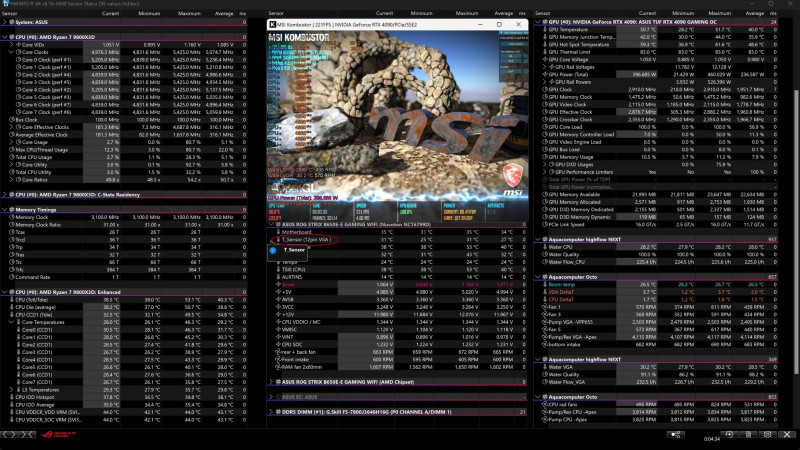The height and width of the screenshot is (450, 800).
Task: Select the GPU Power (Total) row
Action: click(656, 74)
